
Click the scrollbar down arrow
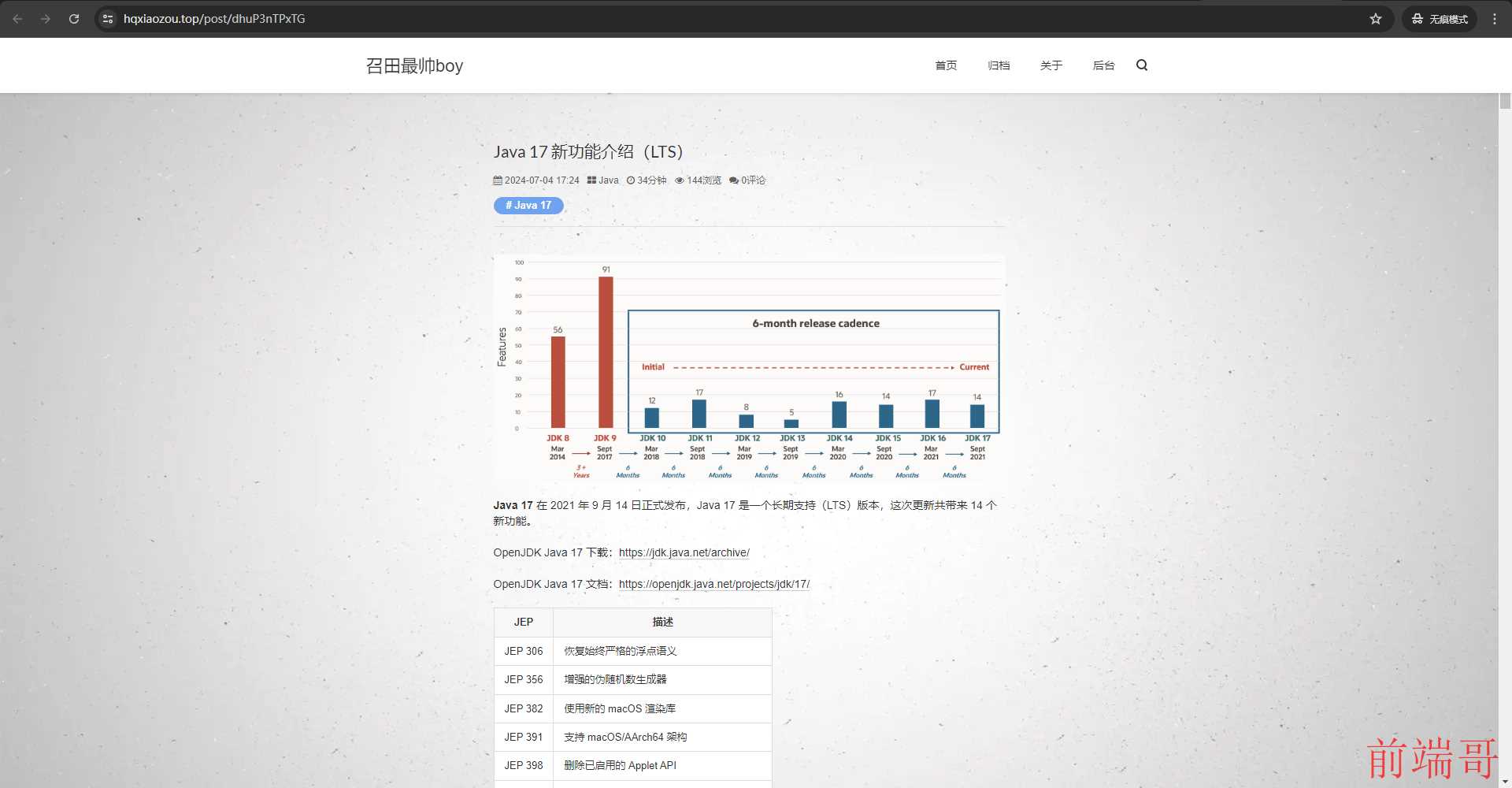[1505, 782]
